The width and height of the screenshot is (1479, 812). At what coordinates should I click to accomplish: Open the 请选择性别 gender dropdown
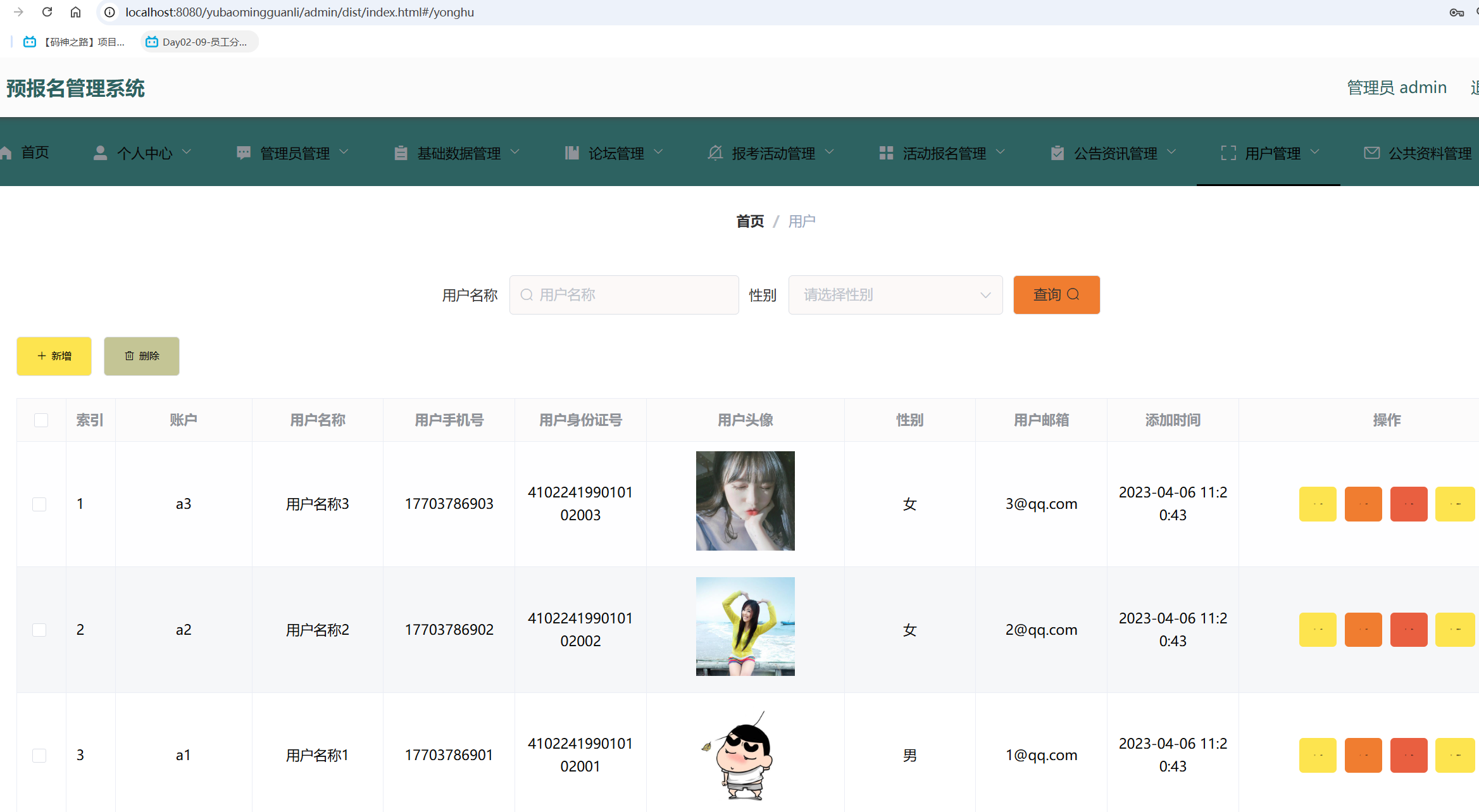tap(896, 295)
